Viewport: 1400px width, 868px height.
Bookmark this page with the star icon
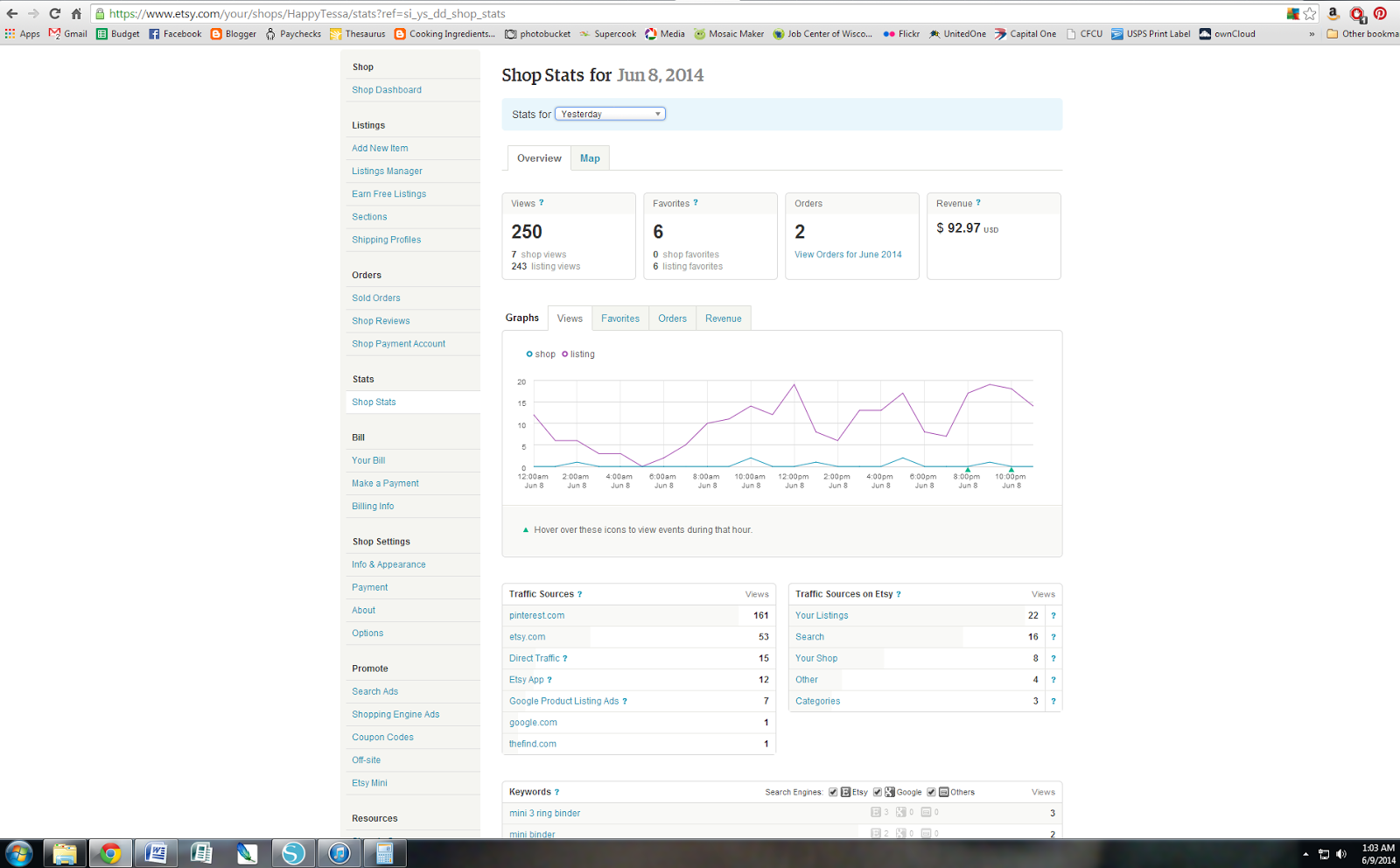pyautogui.click(x=1310, y=13)
